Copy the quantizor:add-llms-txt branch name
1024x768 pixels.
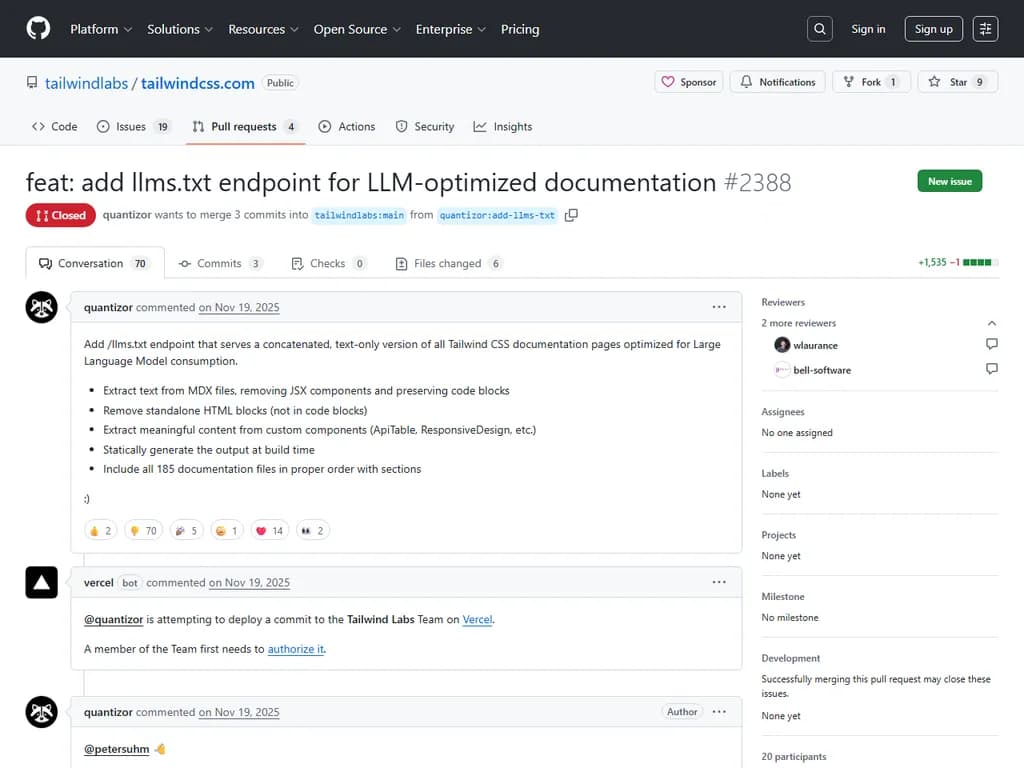coord(570,214)
